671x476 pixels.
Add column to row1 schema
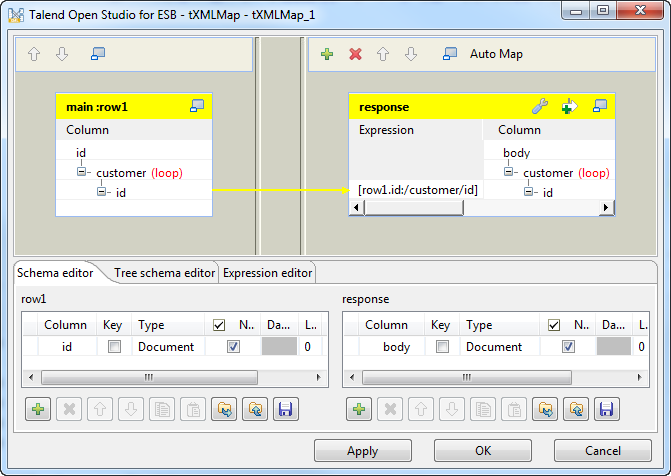coord(38,409)
